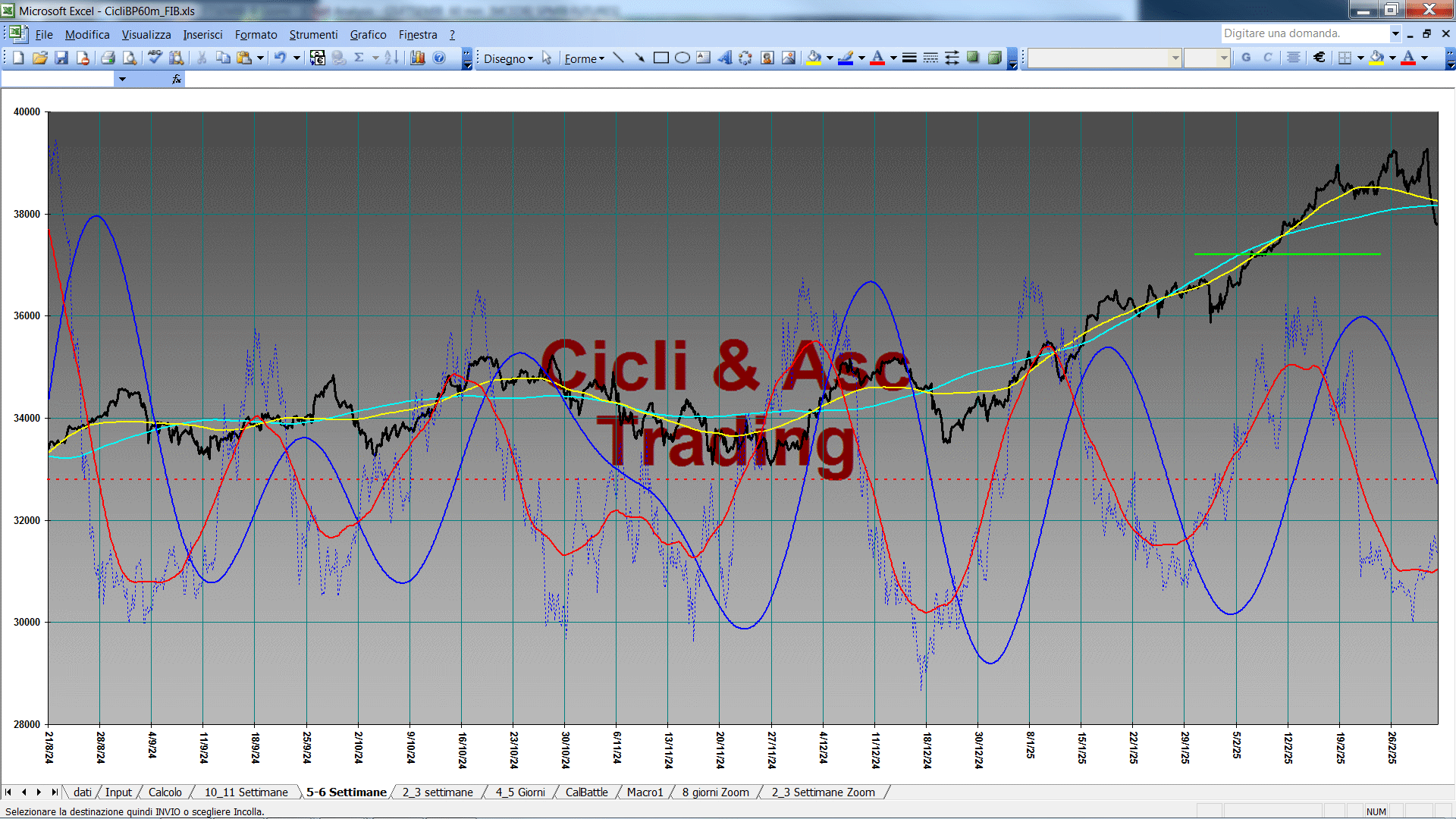Viewport: 1456px width, 819px height.
Task: Open the arrow style options
Action: [952, 58]
